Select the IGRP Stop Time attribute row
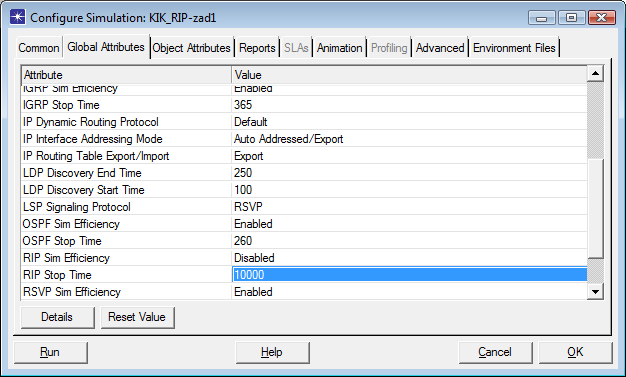This screenshot has height=377, width=626. coord(126,105)
